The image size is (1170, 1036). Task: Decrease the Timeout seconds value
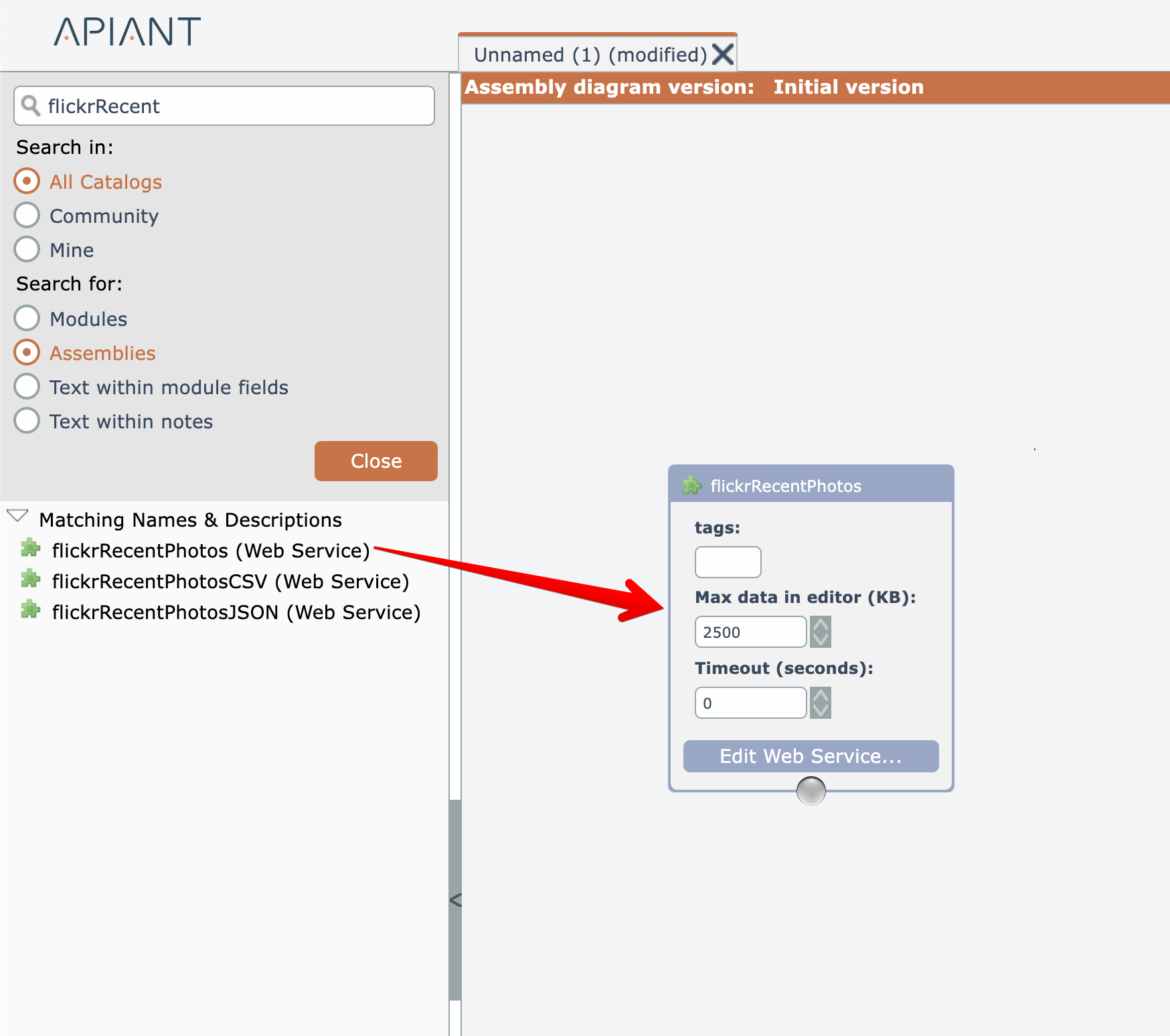(821, 710)
